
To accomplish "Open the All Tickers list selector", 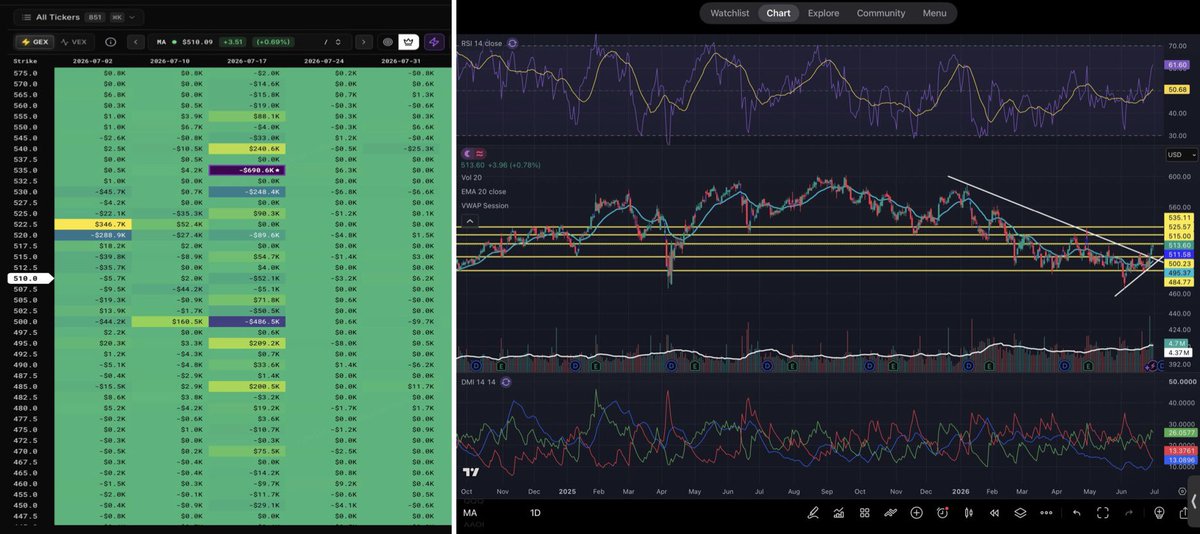I will point(78,17).
